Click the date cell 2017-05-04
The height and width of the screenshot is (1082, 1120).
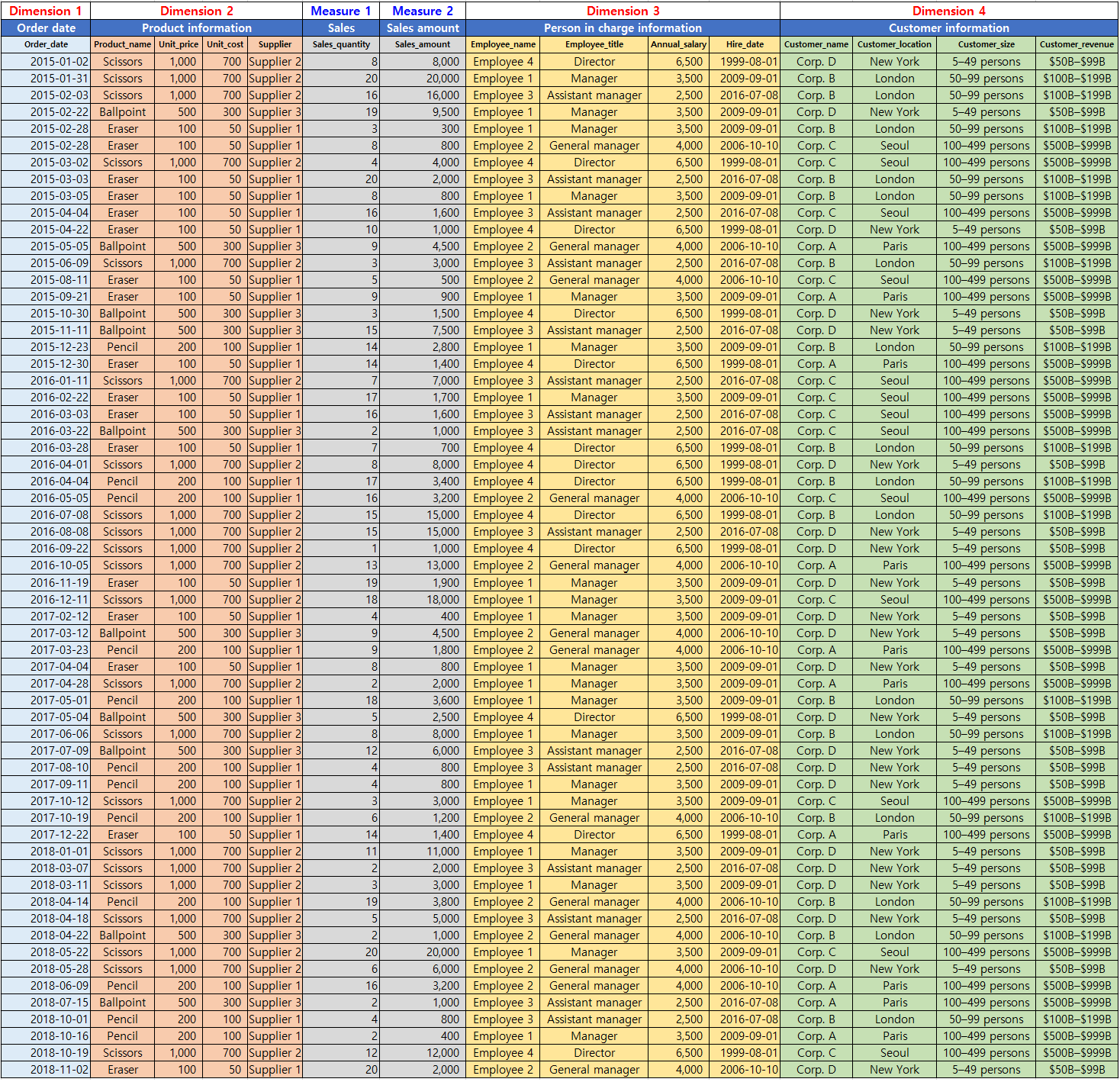tap(46, 717)
